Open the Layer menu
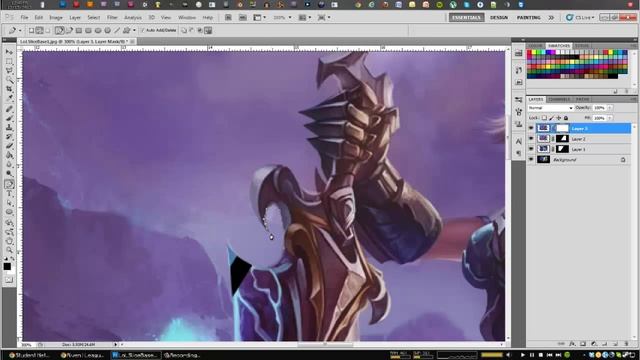640x360 pixels. pyautogui.click(x=75, y=18)
